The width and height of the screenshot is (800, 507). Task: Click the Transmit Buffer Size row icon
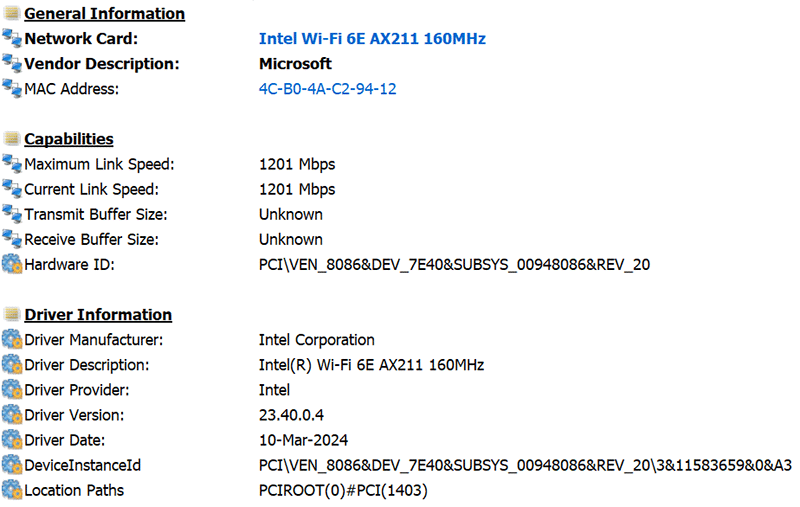pos(11,214)
